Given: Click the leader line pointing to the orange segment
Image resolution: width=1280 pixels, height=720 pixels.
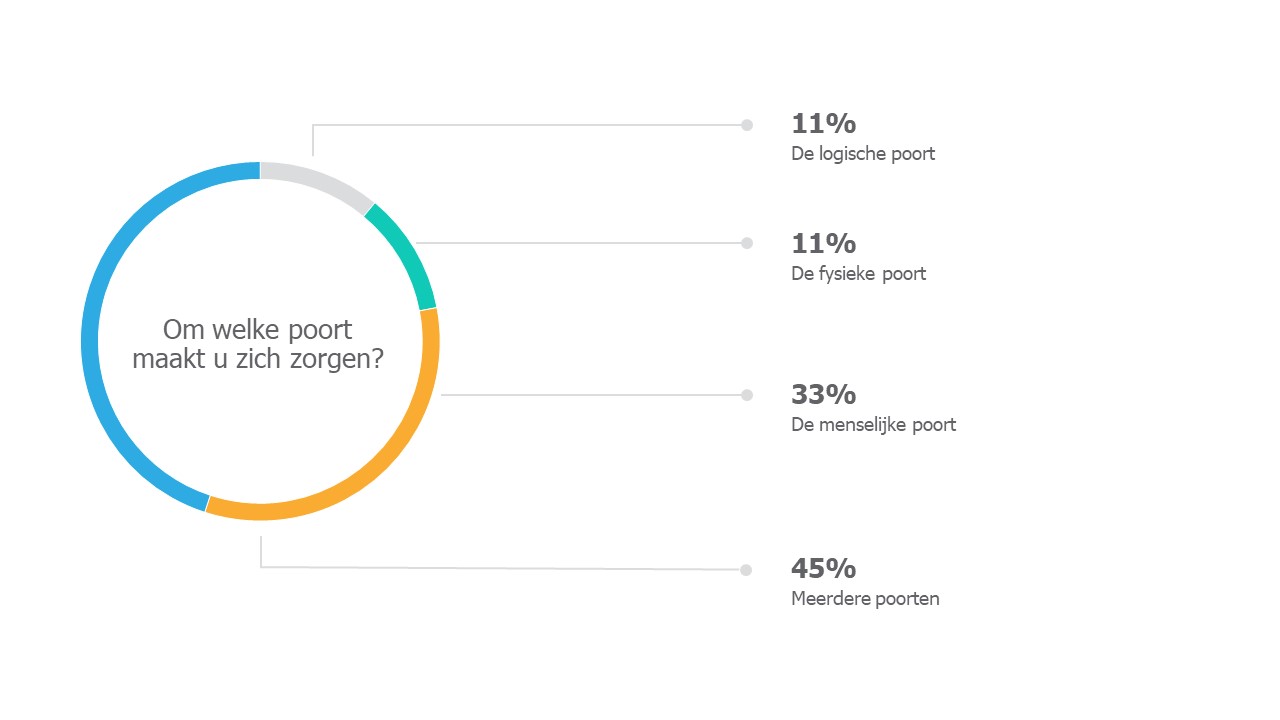Looking at the screenshot, I should [590, 395].
